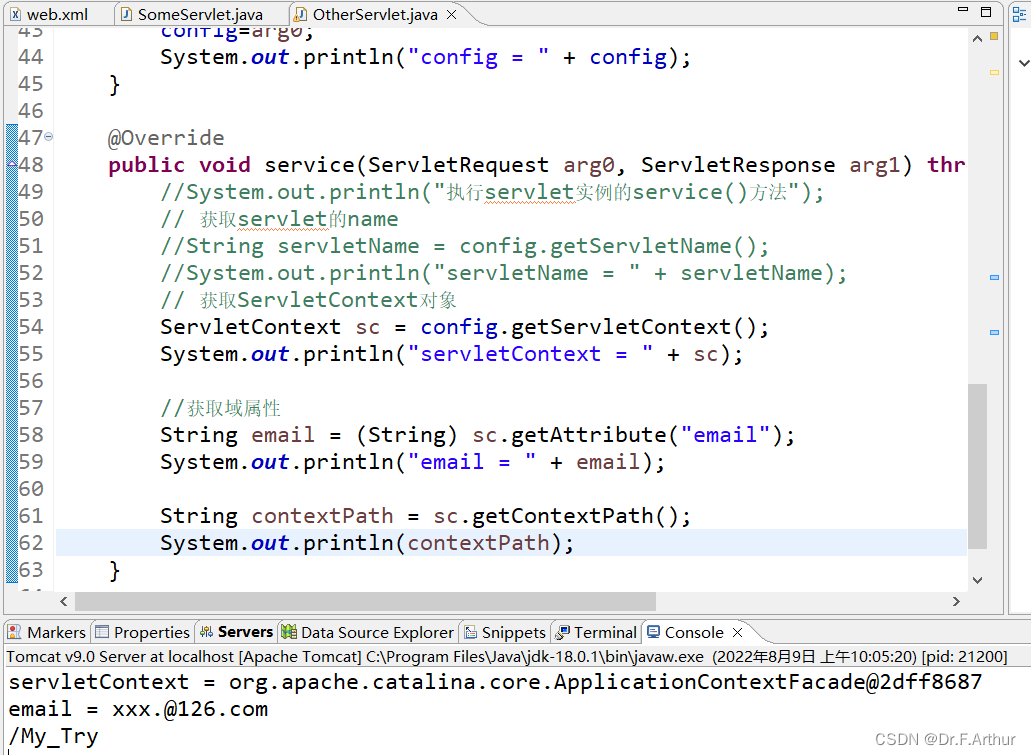Click the editor vertical scrollbar thumb
1031x755 pixels.
977,466
